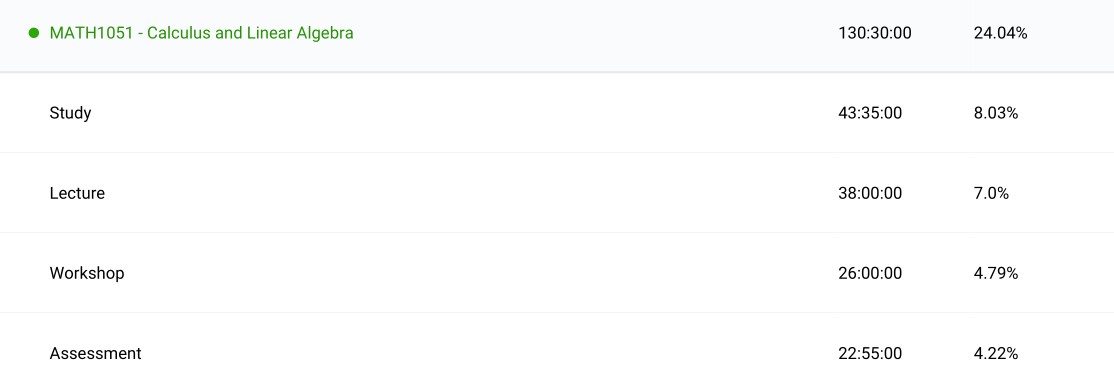The width and height of the screenshot is (1114, 383).
Task: Click the green dot beside MATH1051
Action: point(33,33)
